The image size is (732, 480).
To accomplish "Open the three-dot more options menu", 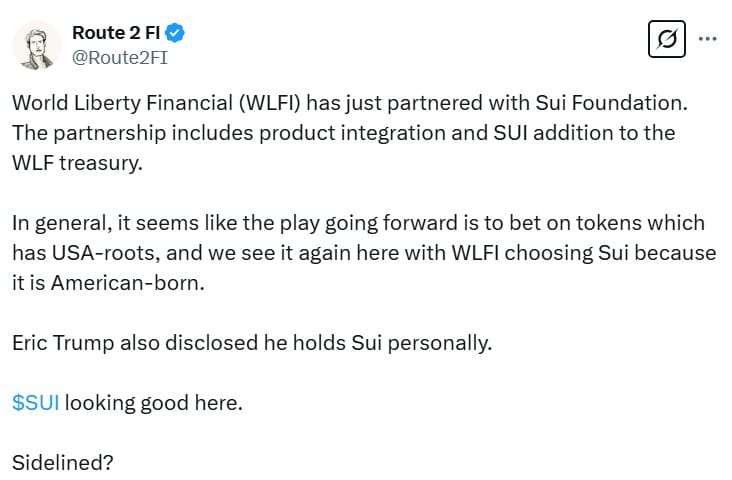I will coord(707,40).
